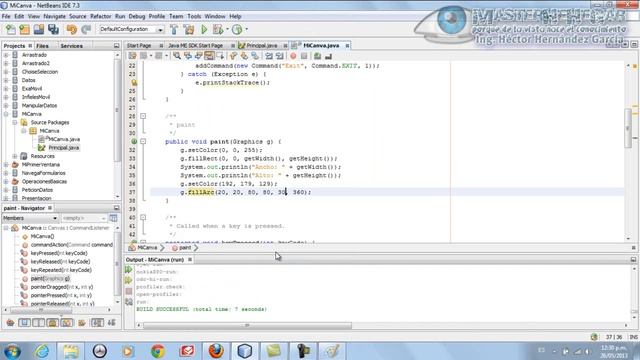The image size is (640, 360).
Task: Click the Open Project toolbar icon
Action: point(39,29)
